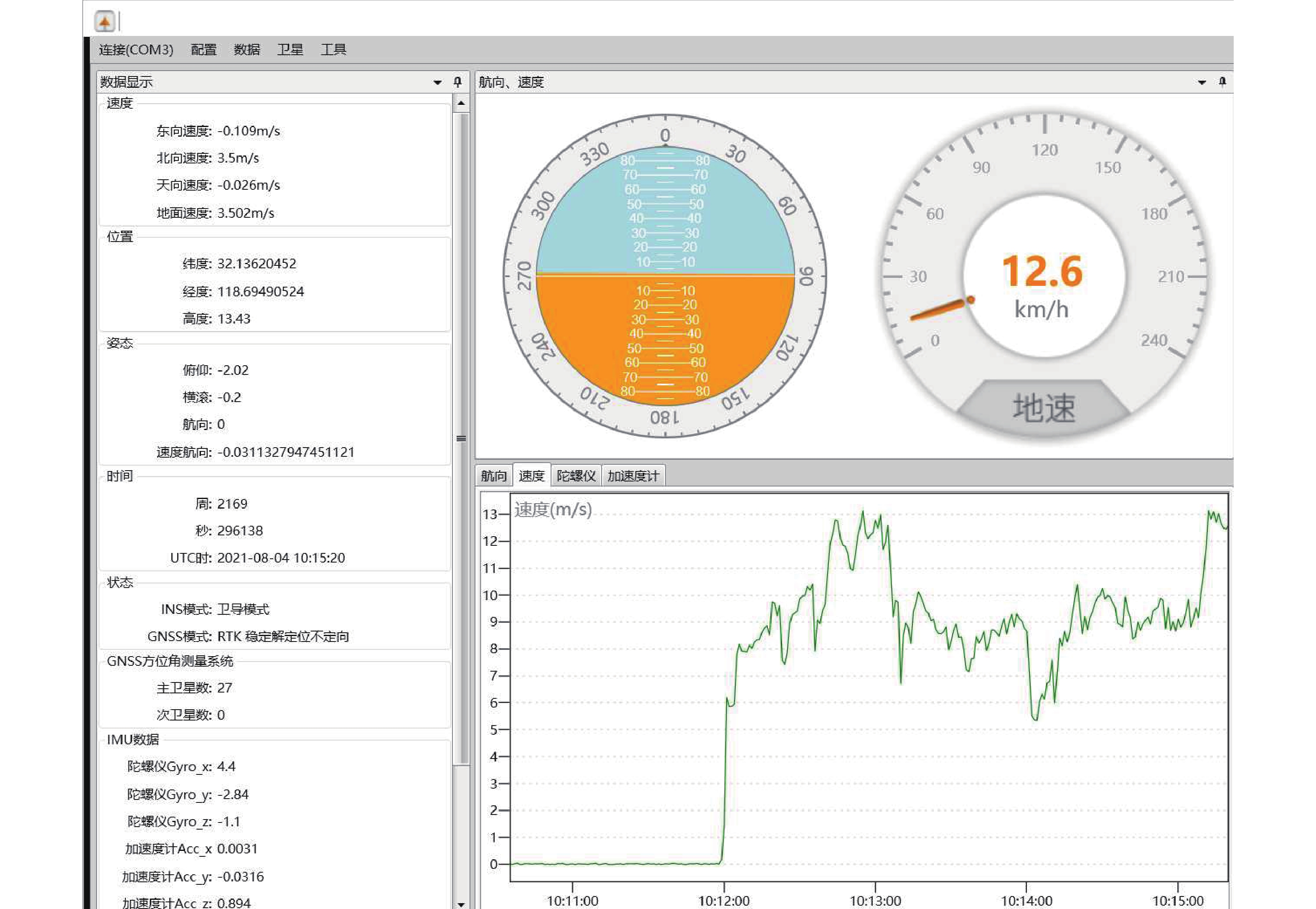This screenshot has width=1316, height=909.
Task: Open the 工具 menu
Action: pyautogui.click(x=333, y=50)
